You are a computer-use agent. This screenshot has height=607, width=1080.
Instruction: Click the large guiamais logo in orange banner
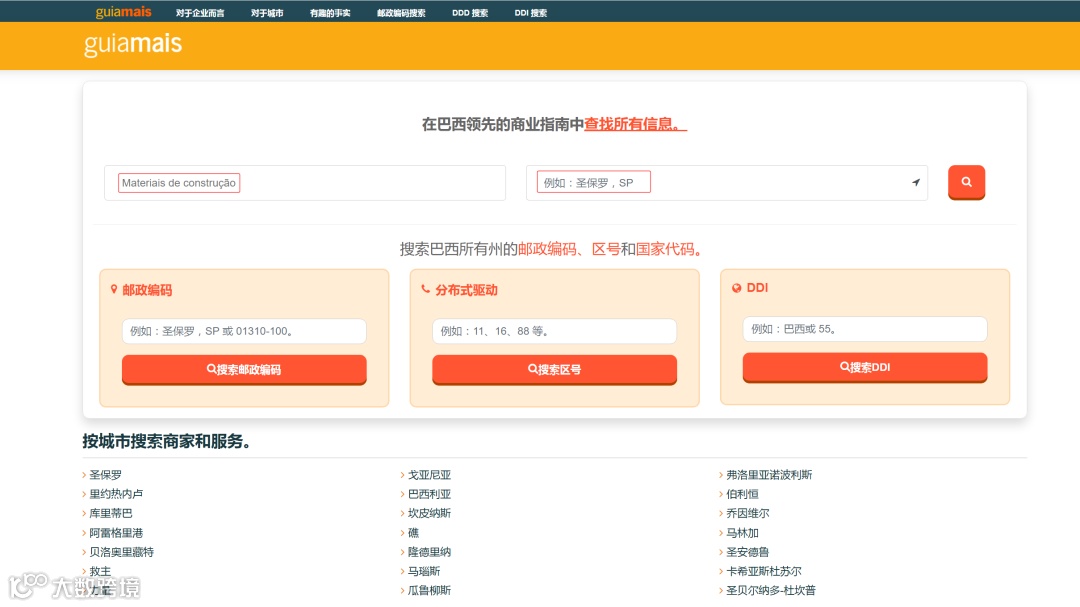(133, 45)
